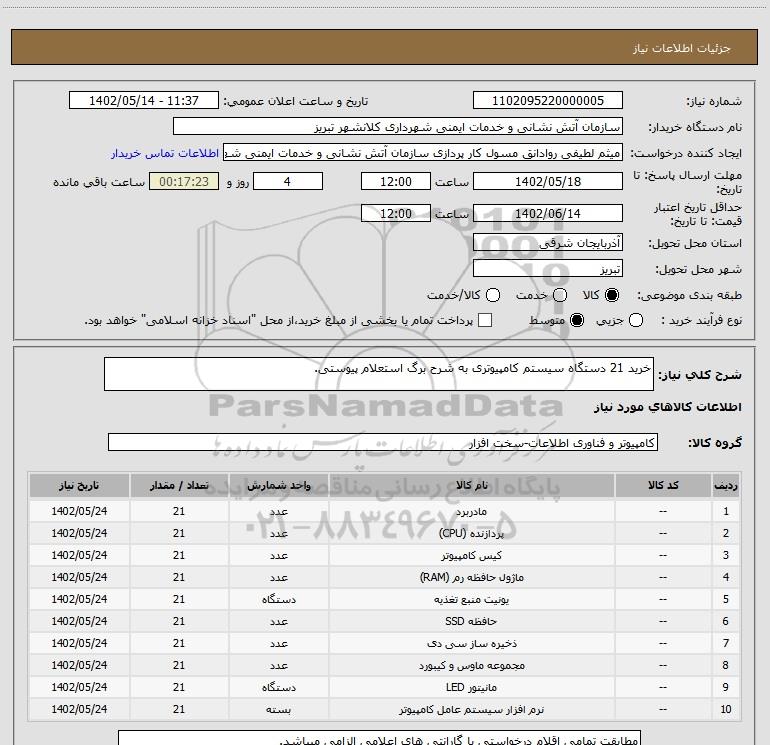The width and height of the screenshot is (770, 745).
Task: Click the تاریخ نیاز column header
Action: [x=79, y=485]
